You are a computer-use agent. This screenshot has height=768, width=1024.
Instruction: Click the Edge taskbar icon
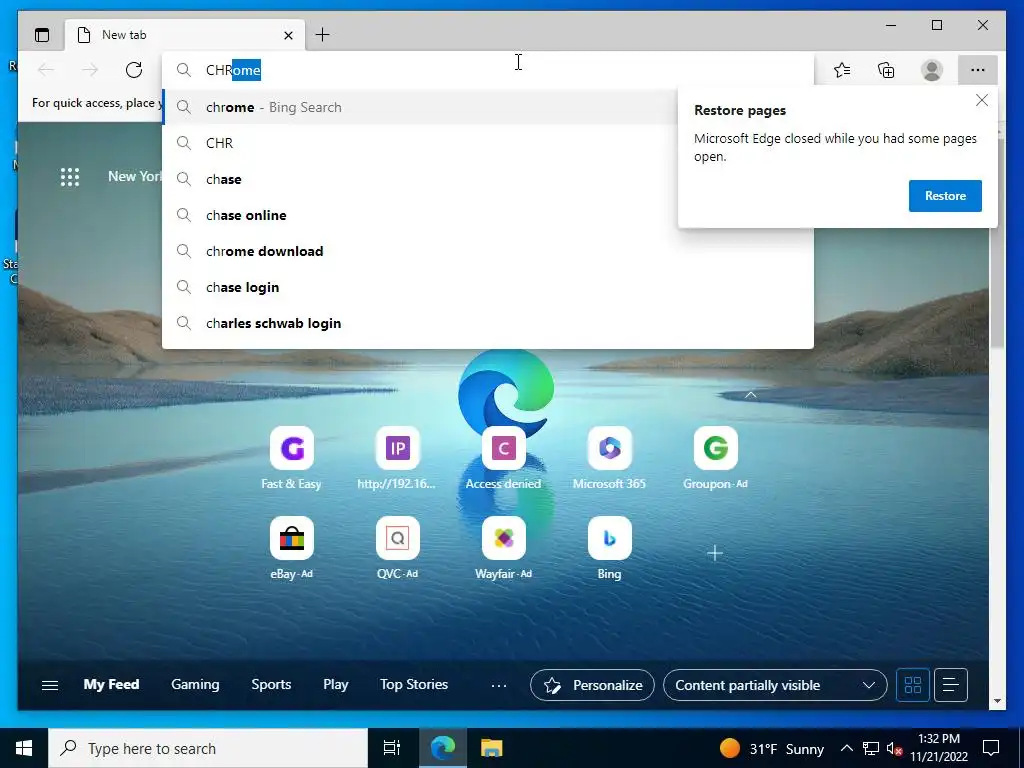442,748
